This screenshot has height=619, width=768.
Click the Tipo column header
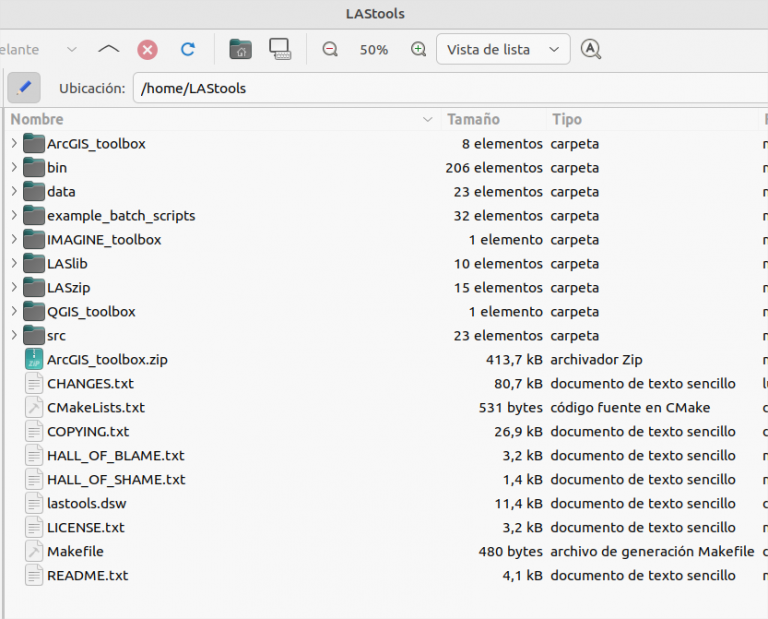click(x=566, y=120)
